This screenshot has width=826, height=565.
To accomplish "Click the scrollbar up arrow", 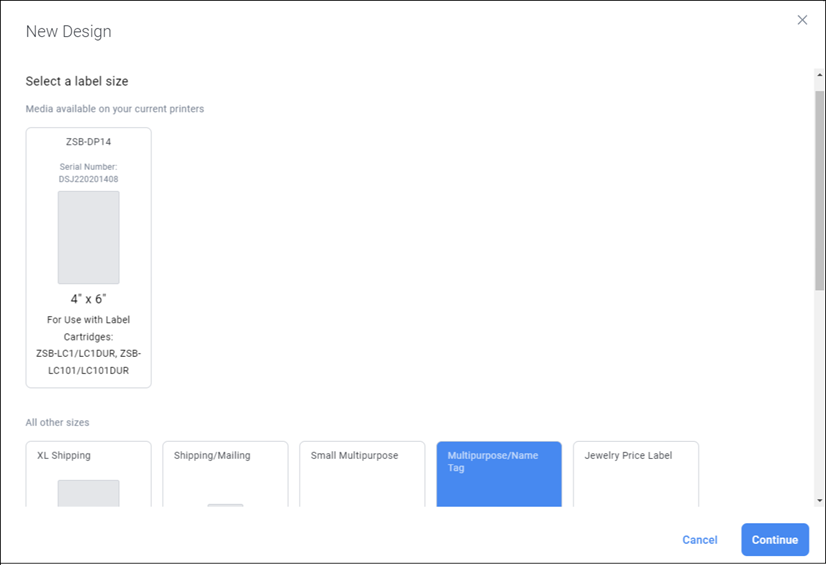I will (x=819, y=75).
